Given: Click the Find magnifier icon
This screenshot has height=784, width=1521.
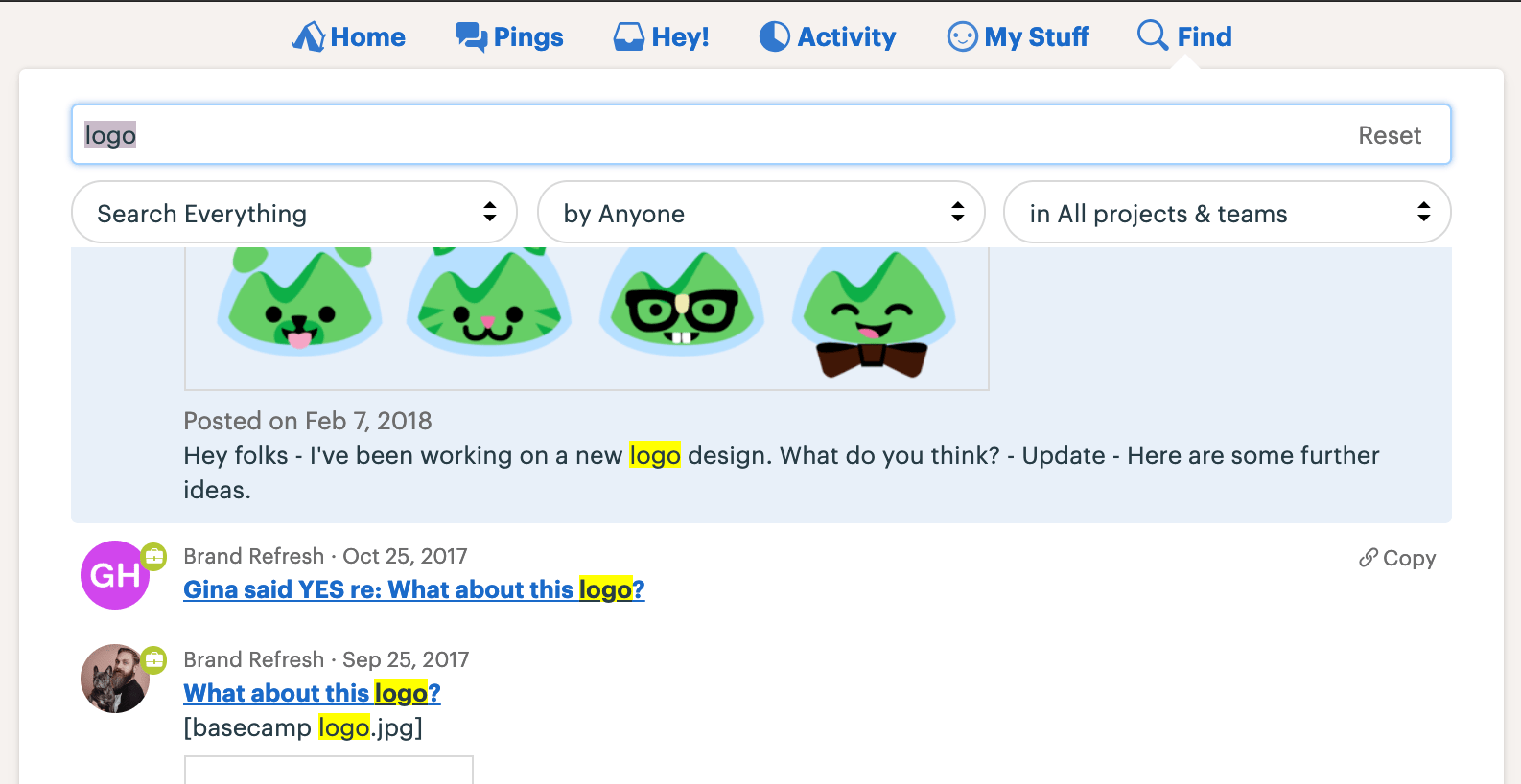Looking at the screenshot, I should 1152,35.
